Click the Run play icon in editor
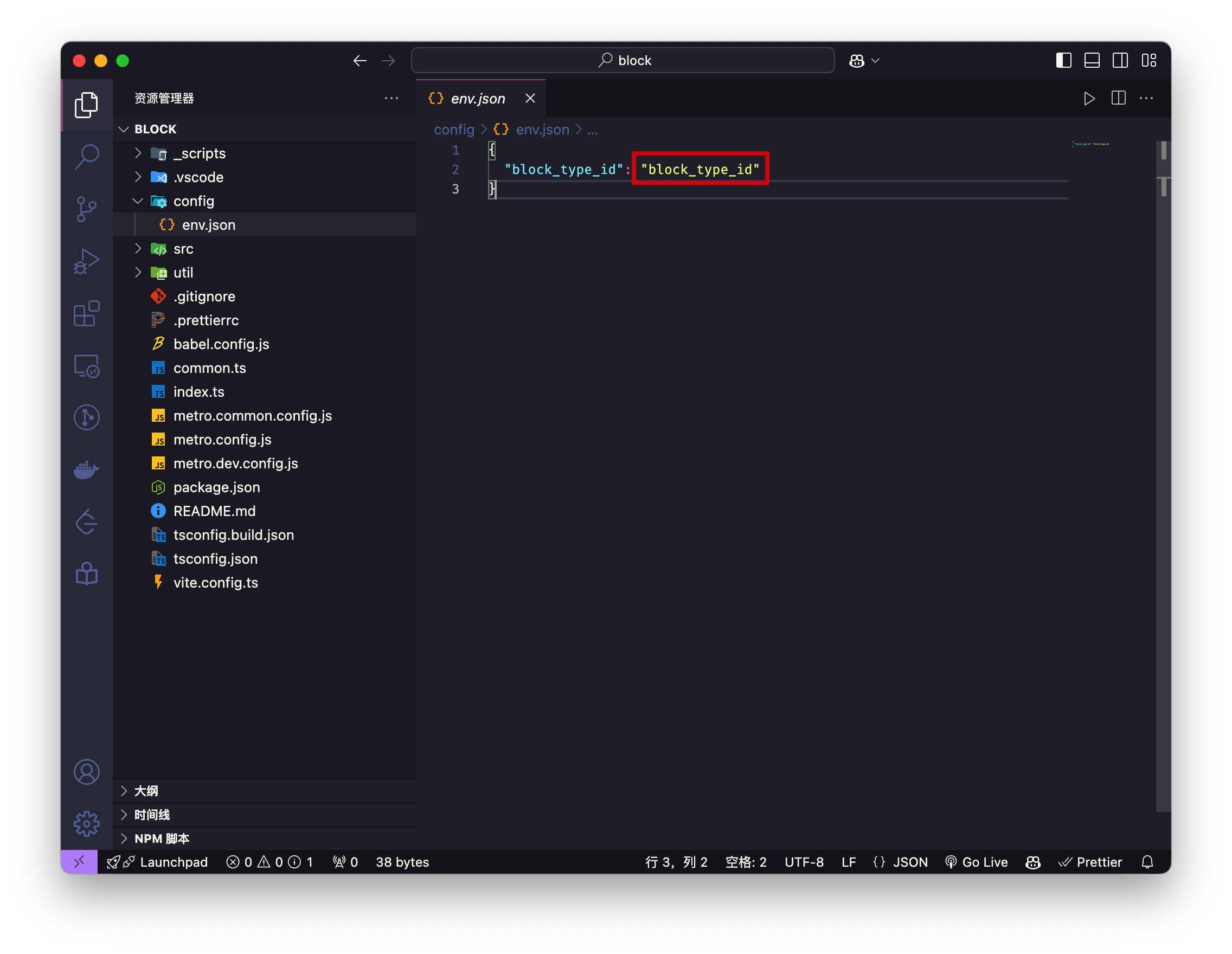The image size is (1232, 954). tap(1089, 99)
